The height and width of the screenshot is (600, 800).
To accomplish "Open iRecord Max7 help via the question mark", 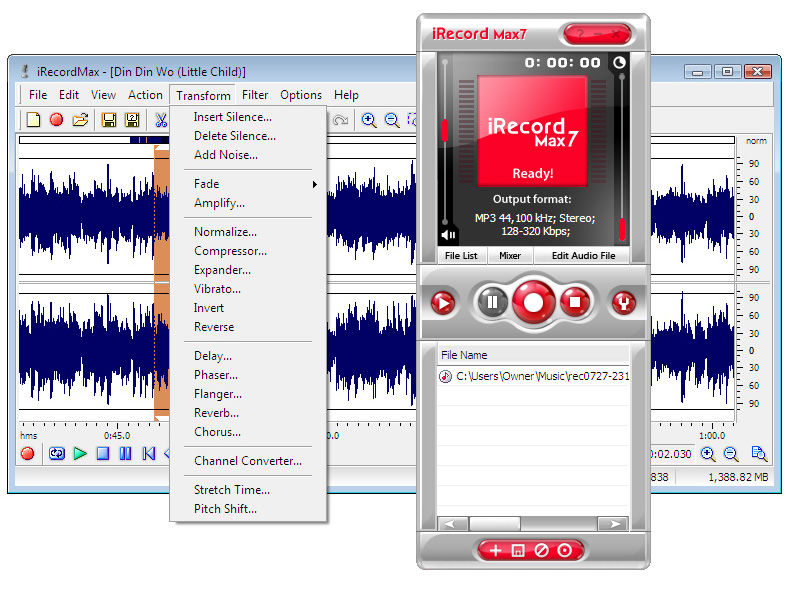I will (580, 34).
